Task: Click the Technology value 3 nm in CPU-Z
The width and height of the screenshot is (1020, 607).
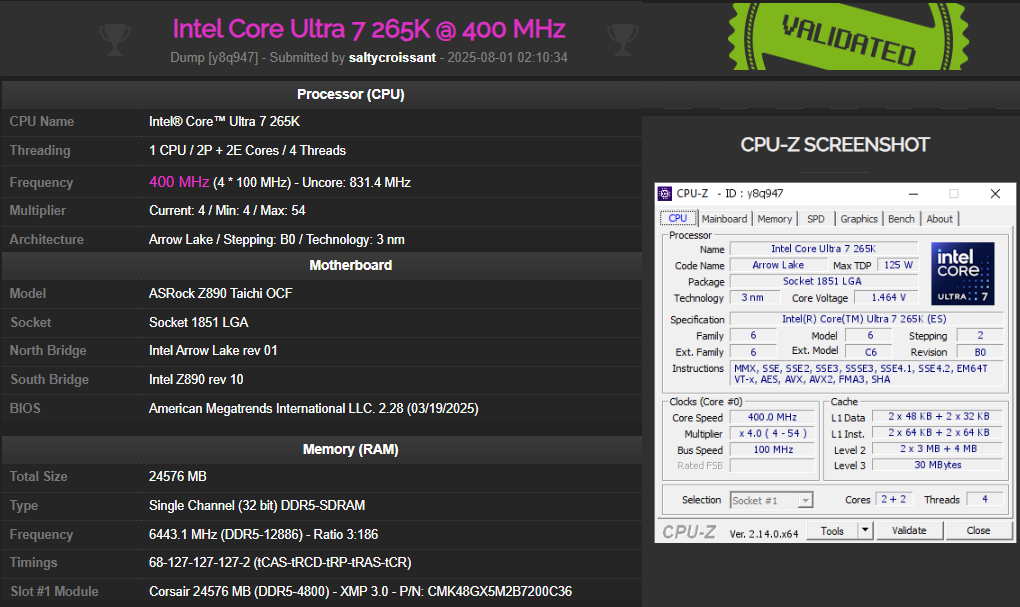Action: click(753, 297)
